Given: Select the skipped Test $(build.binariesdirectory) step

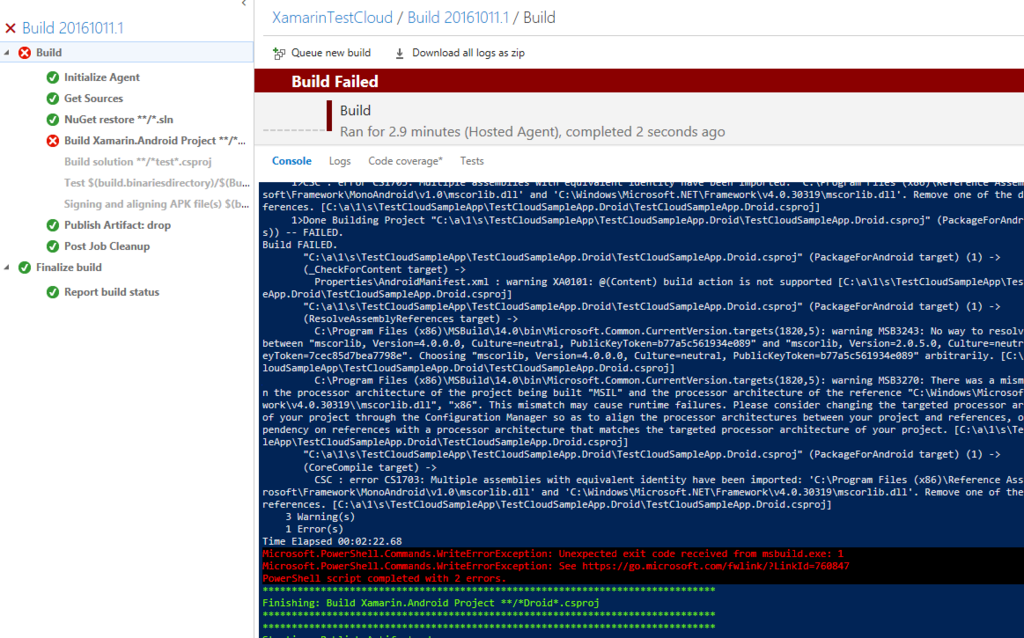Looking at the screenshot, I should click(x=157, y=183).
